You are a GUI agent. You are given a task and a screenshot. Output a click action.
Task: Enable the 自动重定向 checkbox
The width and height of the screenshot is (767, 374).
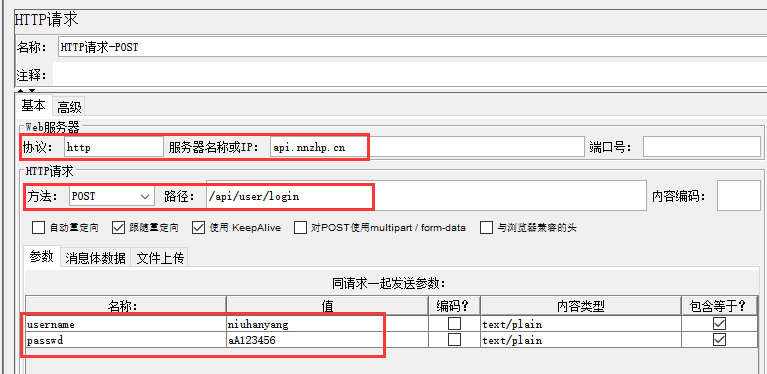coord(38,228)
